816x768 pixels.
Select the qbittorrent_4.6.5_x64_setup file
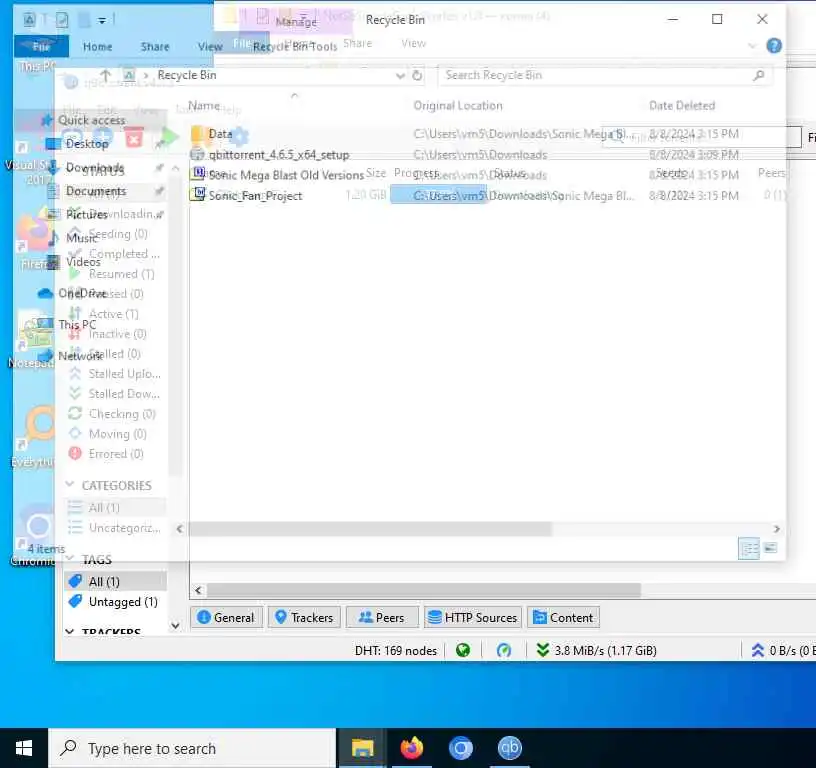coord(278,155)
